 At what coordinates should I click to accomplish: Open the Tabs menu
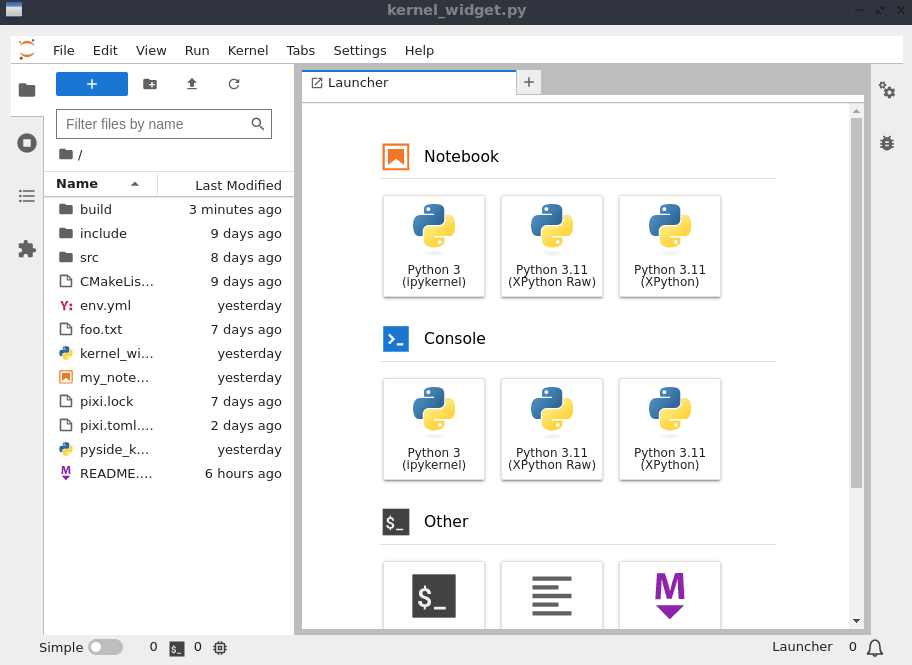coord(301,51)
